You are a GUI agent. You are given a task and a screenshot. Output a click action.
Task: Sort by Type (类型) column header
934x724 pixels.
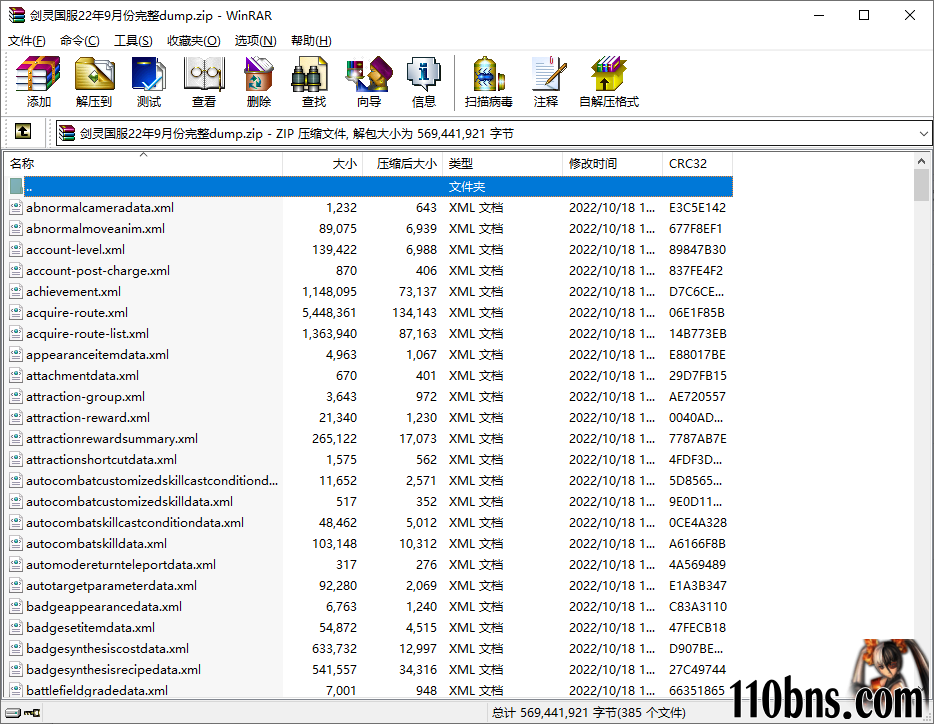tap(502, 163)
